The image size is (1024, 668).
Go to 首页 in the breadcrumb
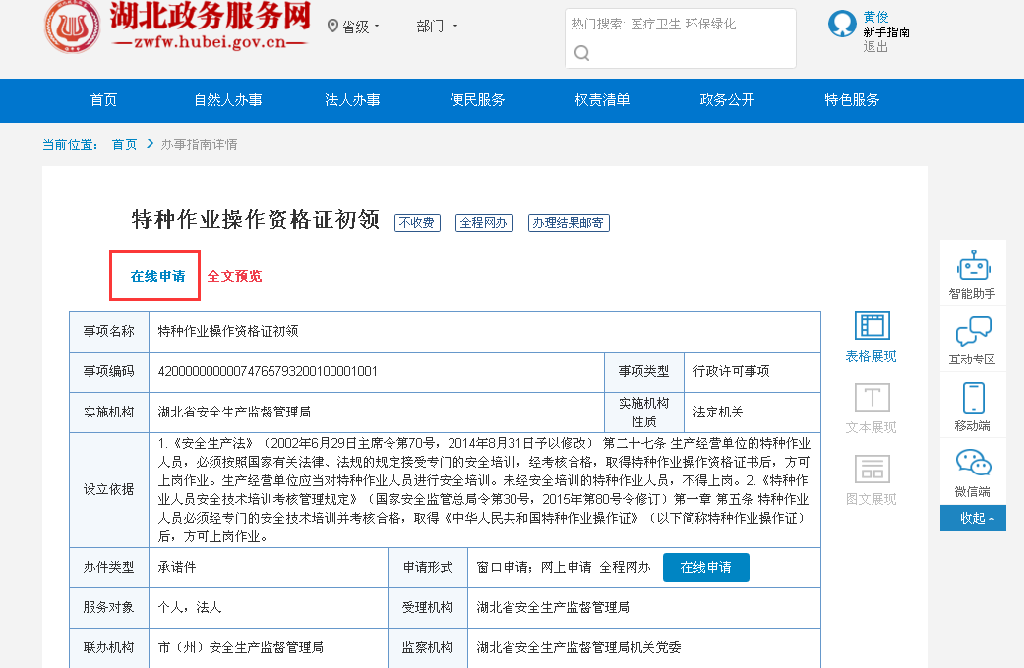click(124, 145)
